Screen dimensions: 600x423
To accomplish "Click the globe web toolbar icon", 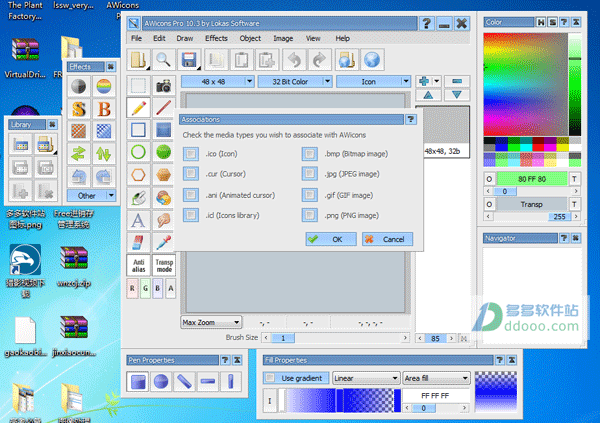I will (x=372, y=60).
